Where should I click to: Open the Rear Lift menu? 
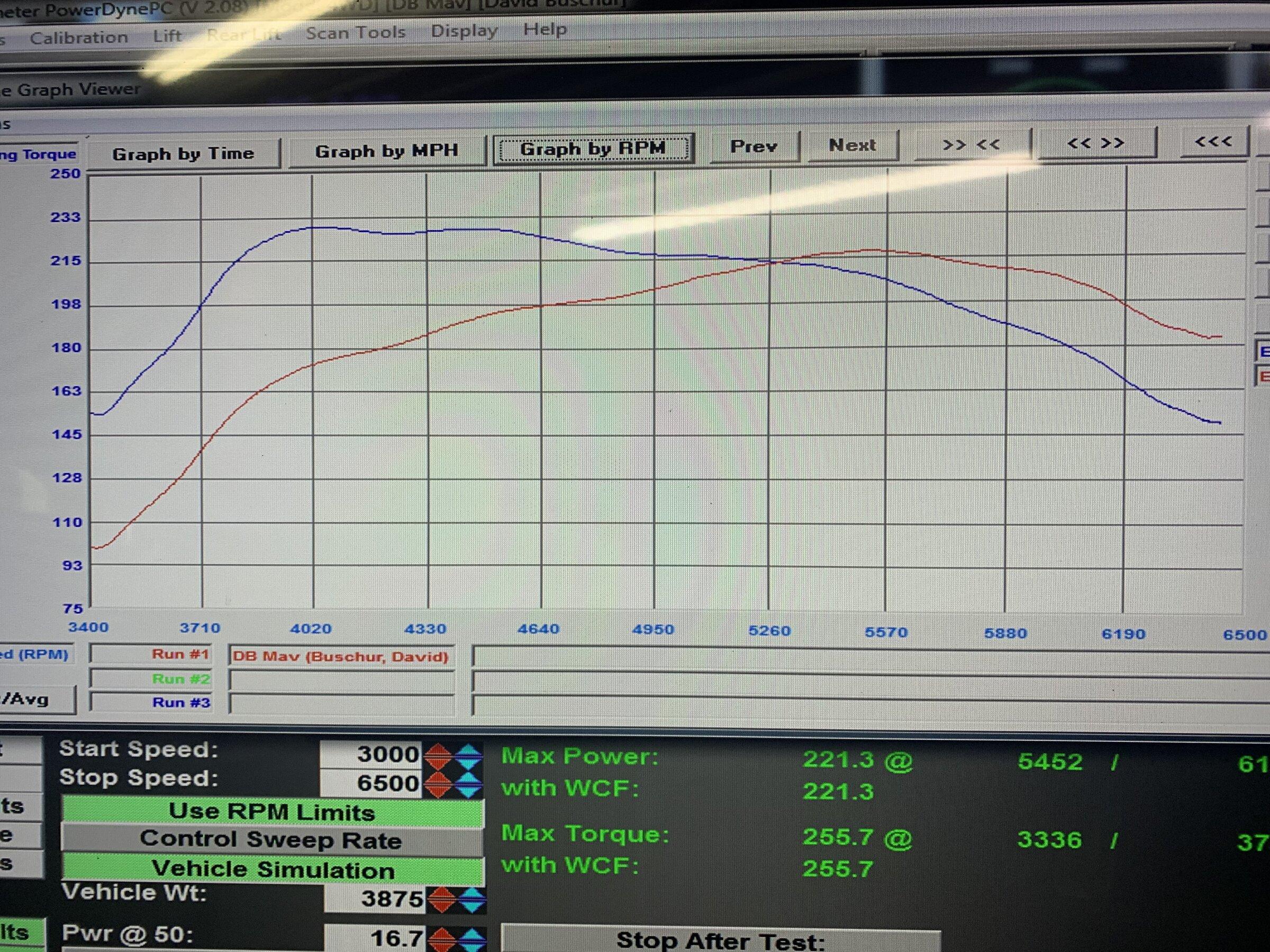(x=244, y=34)
